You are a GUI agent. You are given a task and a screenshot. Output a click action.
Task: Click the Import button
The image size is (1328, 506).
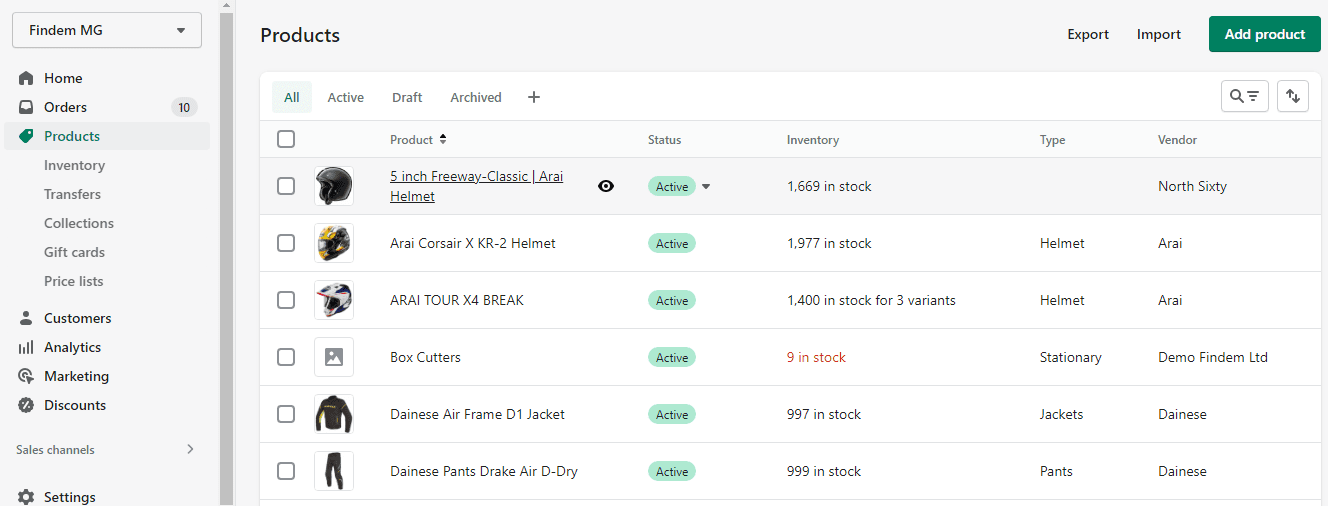point(1159,34)
